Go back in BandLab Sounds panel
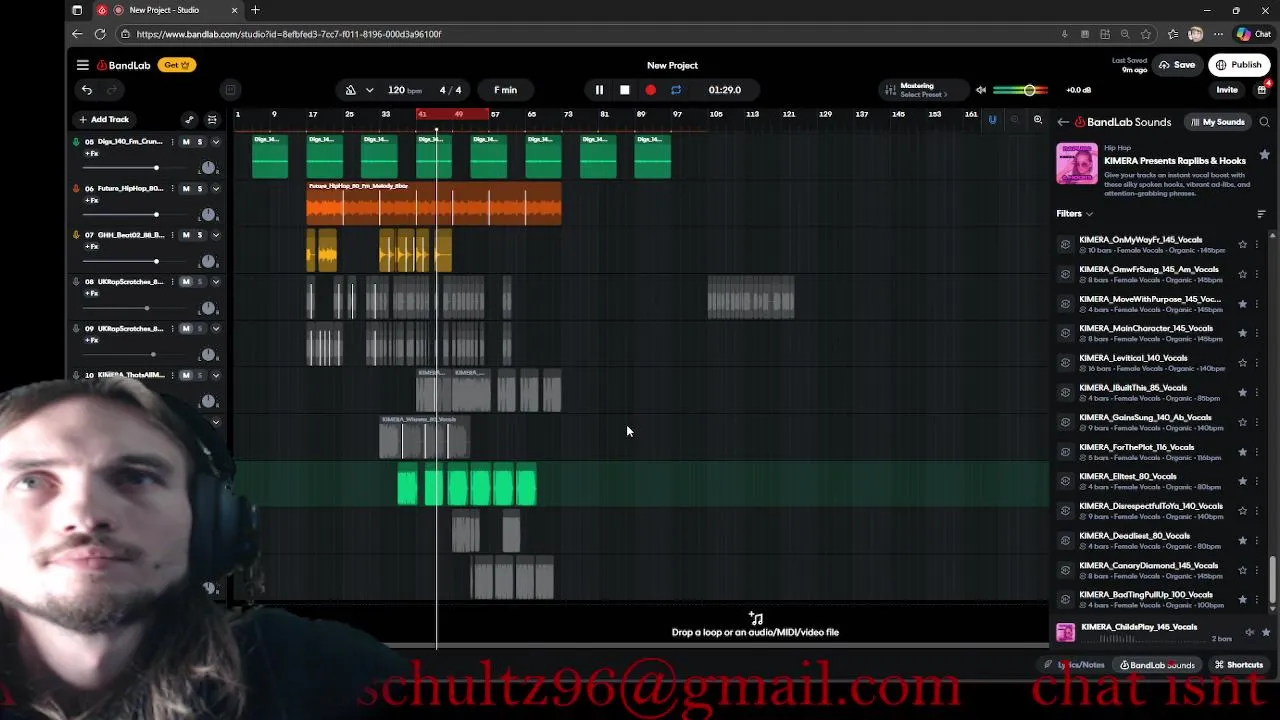 [1063, 122]
